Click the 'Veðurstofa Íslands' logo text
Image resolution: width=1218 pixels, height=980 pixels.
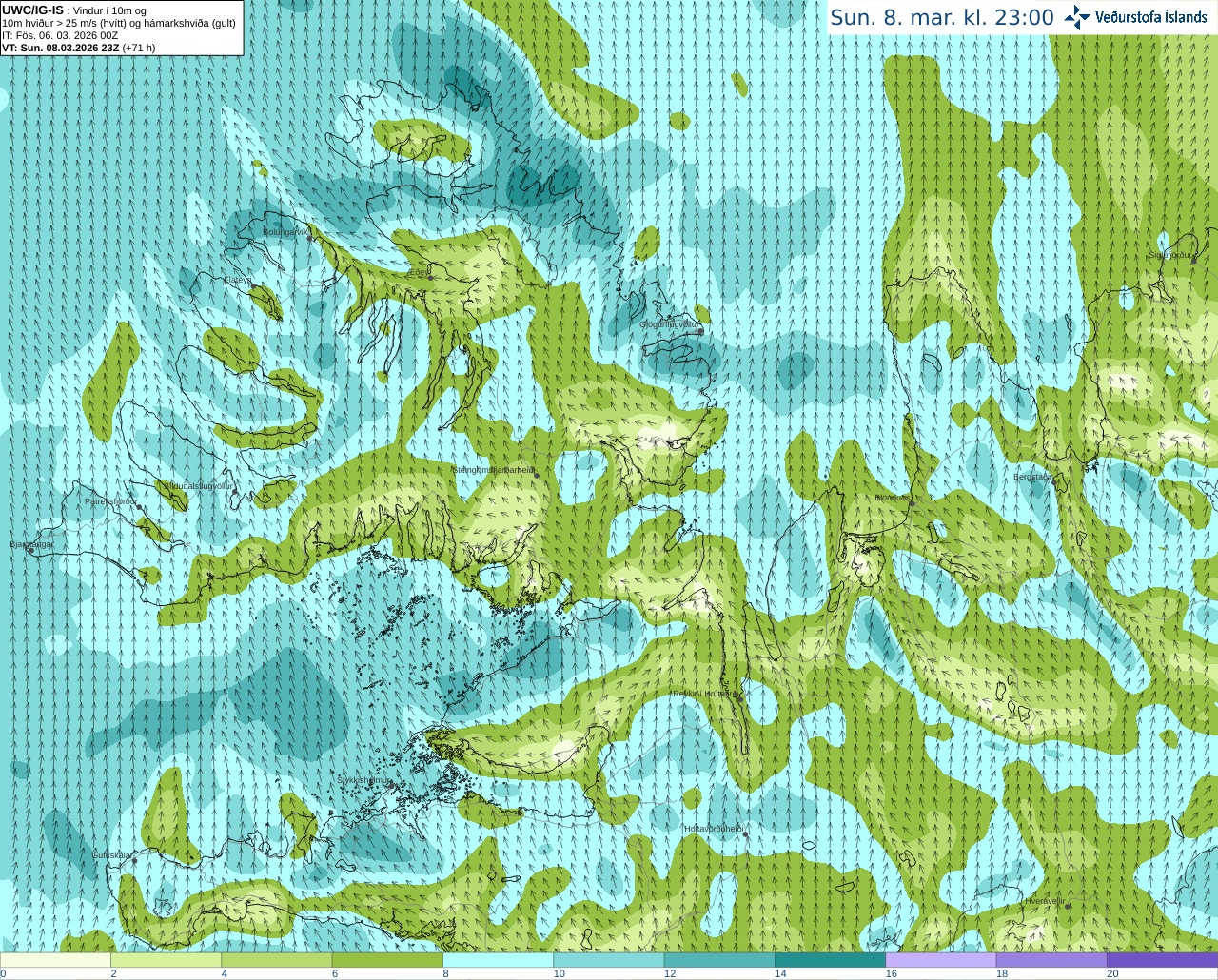[x=1150, y=17]
